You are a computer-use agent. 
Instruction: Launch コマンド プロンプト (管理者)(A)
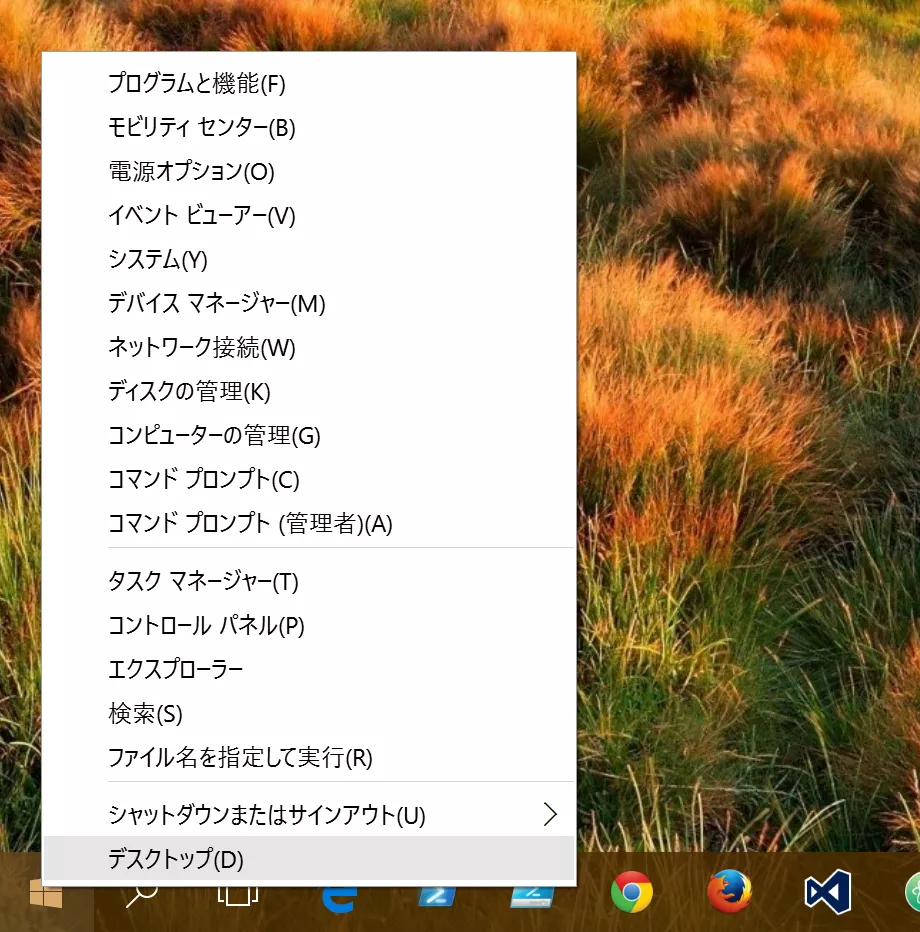point(250,523)
